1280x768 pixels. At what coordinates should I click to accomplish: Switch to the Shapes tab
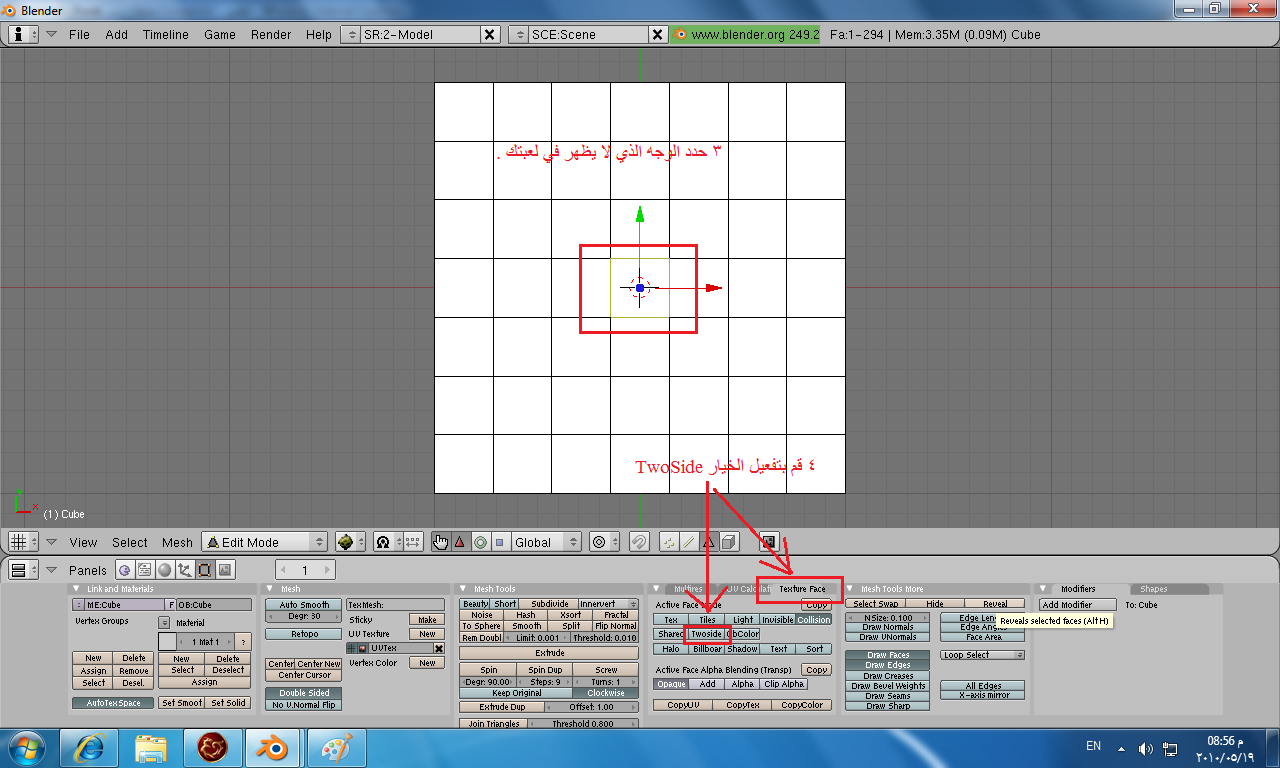coord(1154,589)
